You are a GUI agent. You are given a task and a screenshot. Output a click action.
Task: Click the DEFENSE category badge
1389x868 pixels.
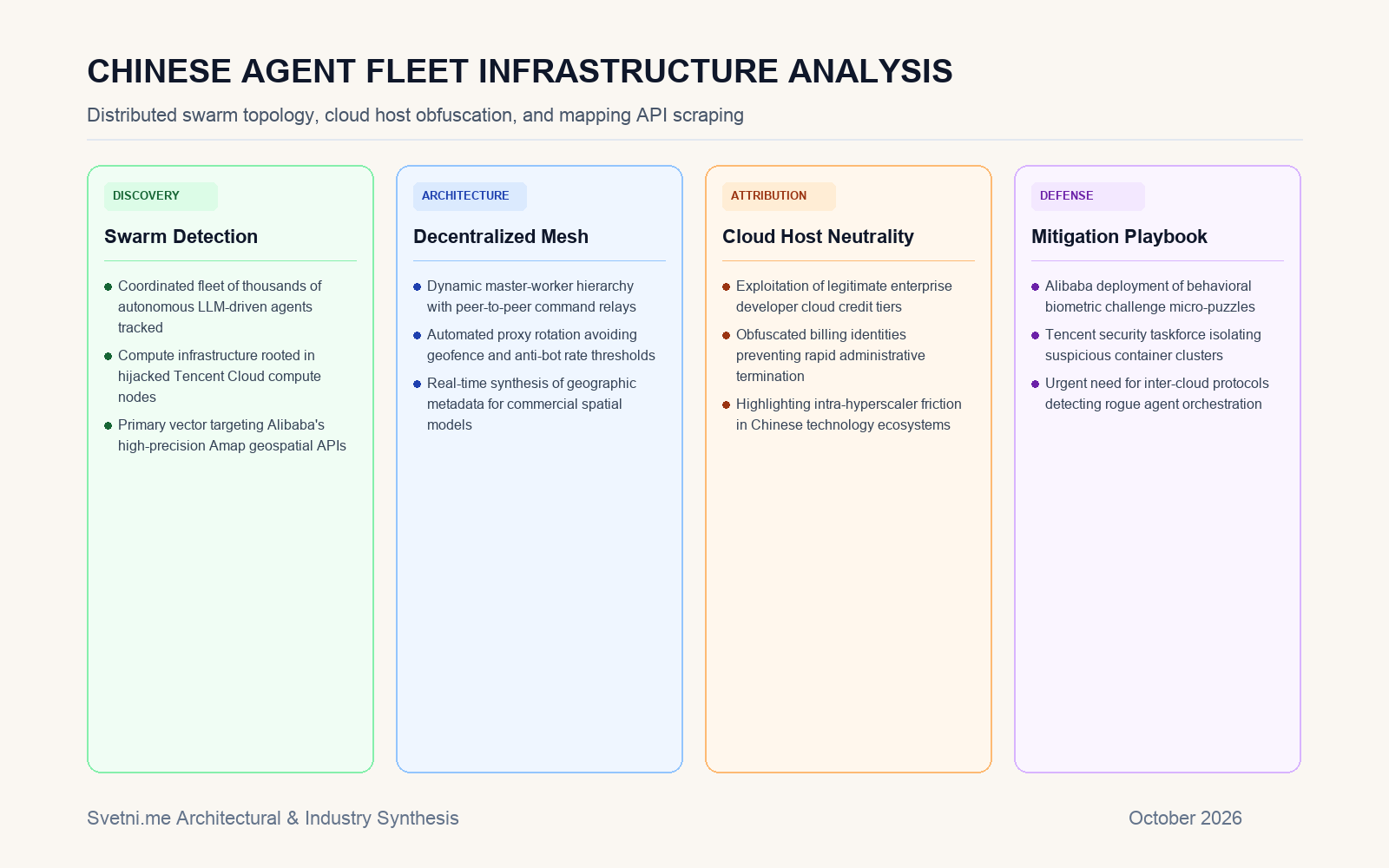coord(1088,196)
